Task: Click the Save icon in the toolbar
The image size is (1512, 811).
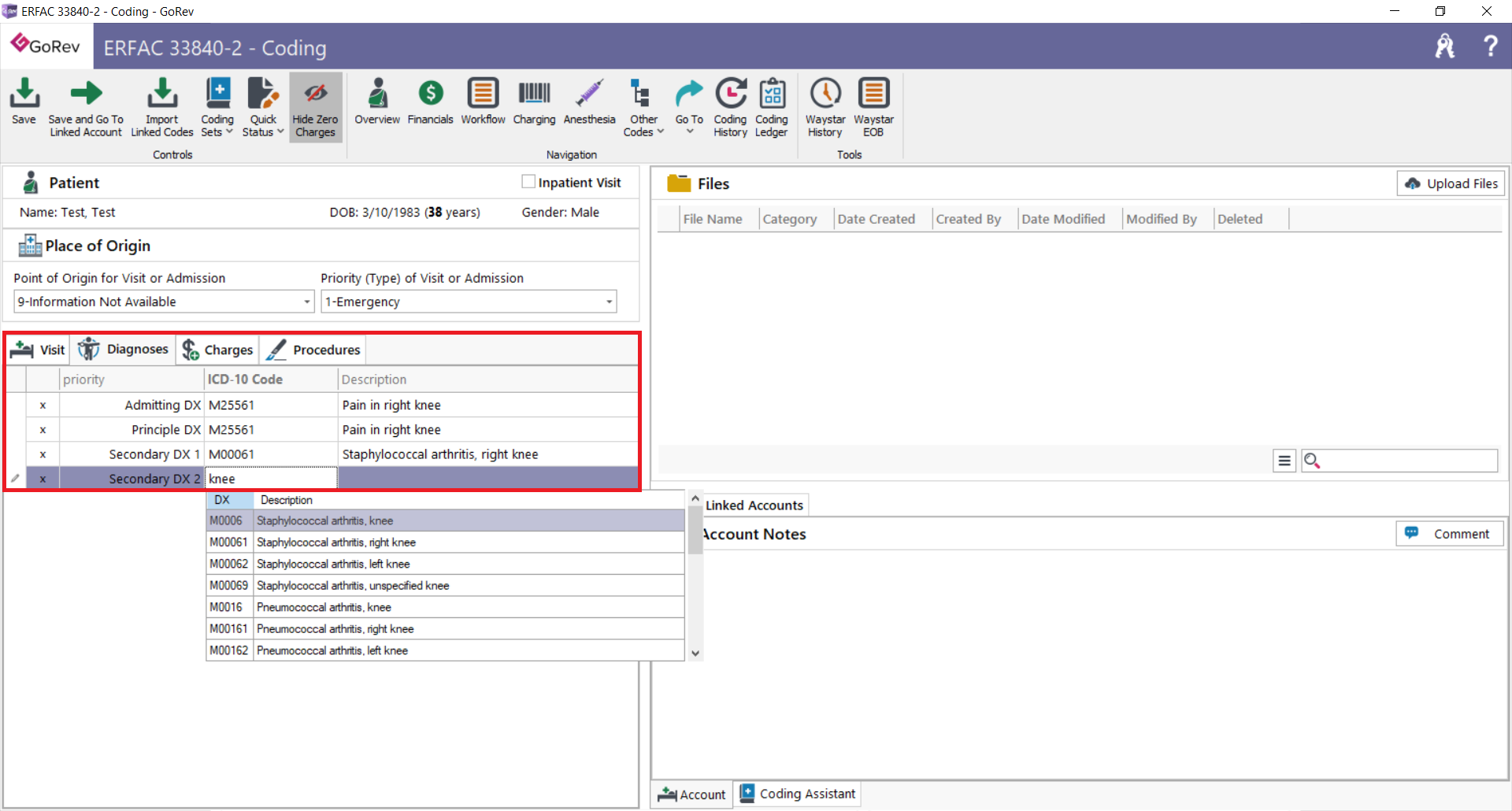Action: (24, 101)
